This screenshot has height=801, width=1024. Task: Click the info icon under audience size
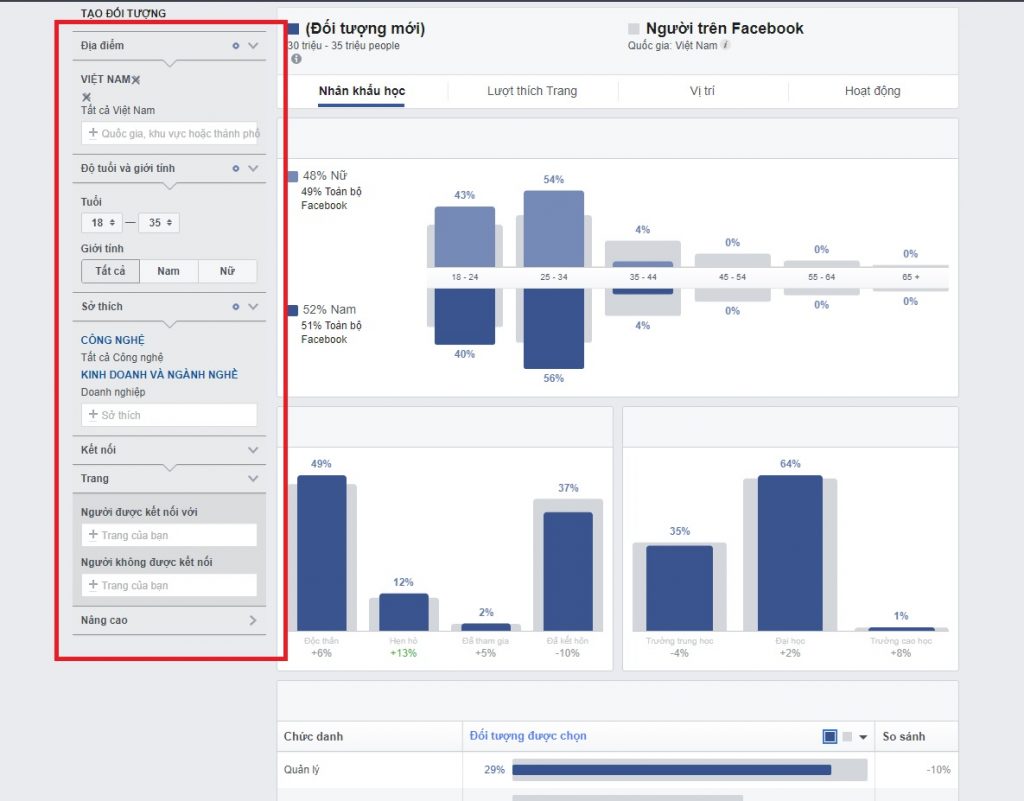[x=296, y=59]
